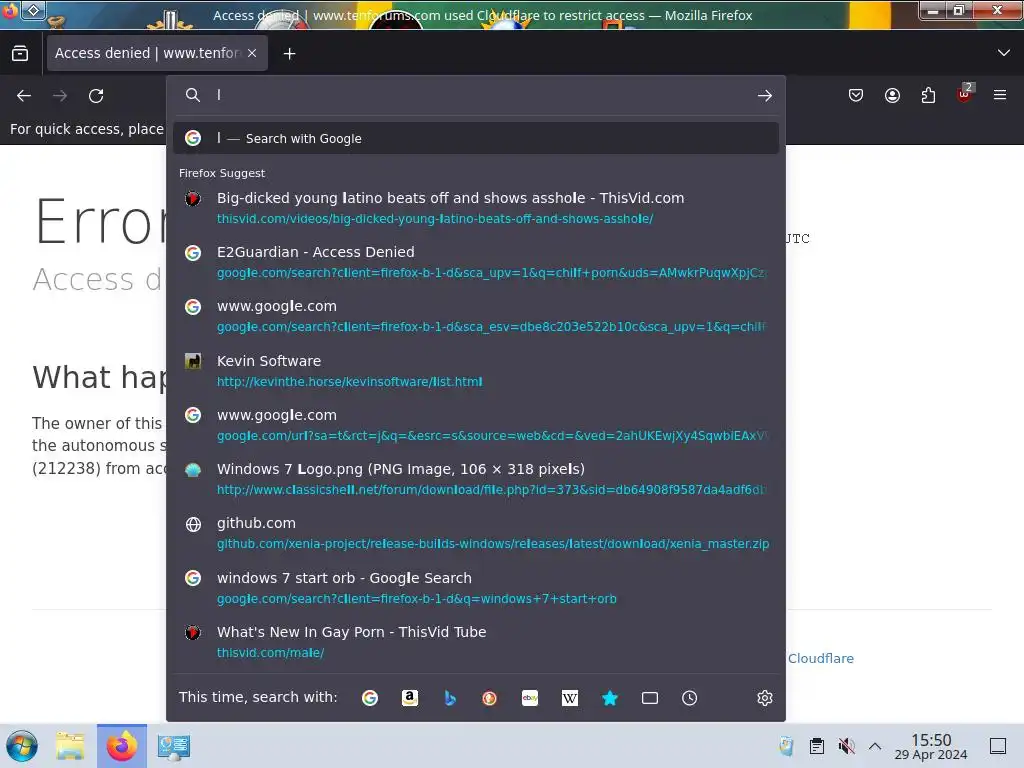
Task: Open File Explorer from the taskbar
Action: tap(70, 746)
